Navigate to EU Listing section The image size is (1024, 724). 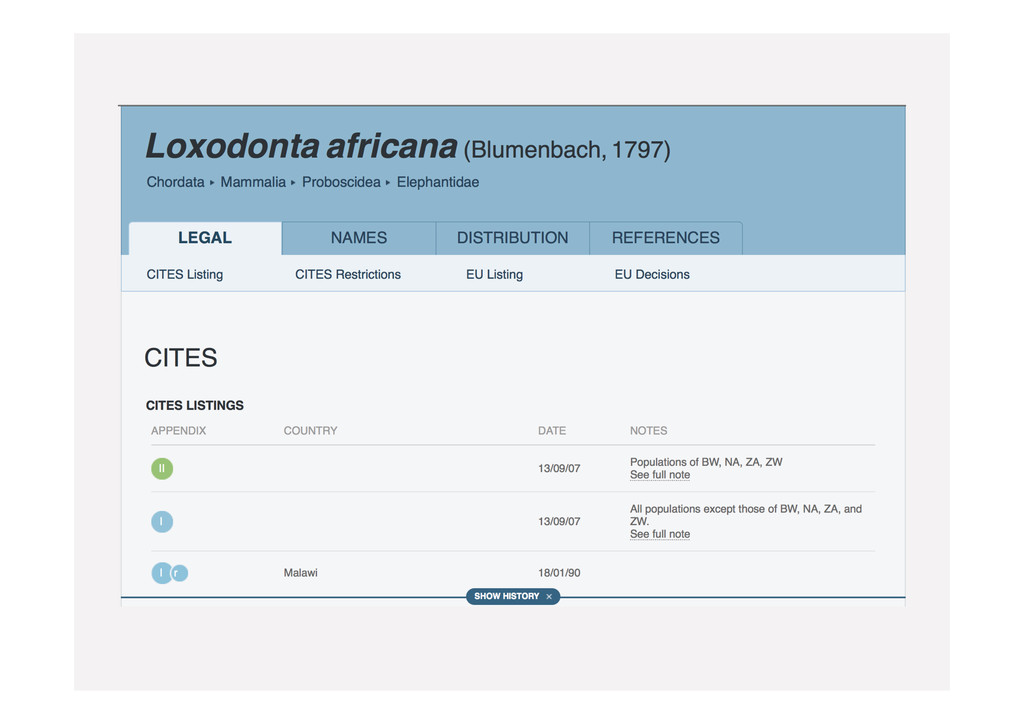pyautogui.click(x=494, y=274)
